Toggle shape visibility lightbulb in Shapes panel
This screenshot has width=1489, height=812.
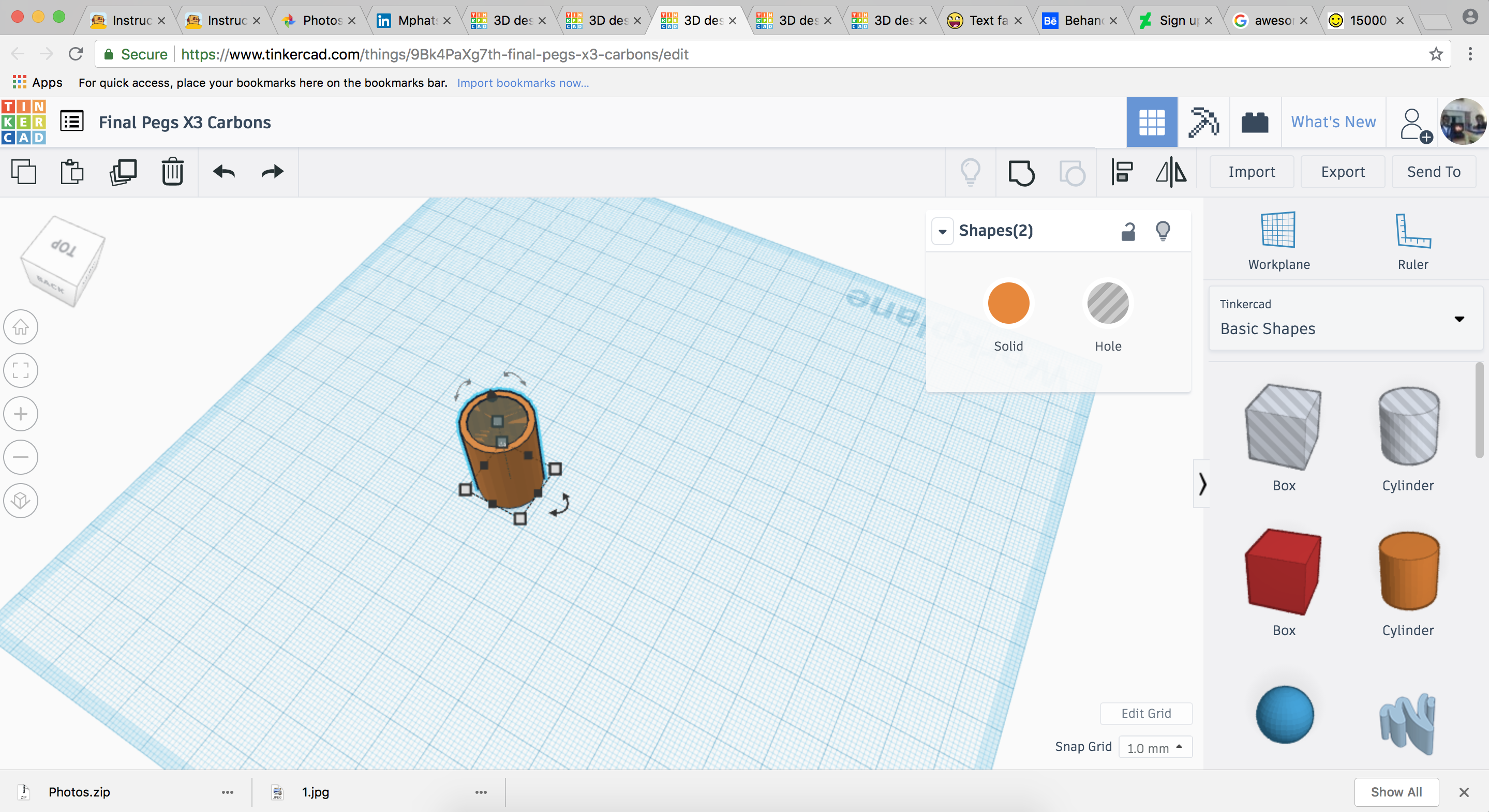click(1163, 231)
